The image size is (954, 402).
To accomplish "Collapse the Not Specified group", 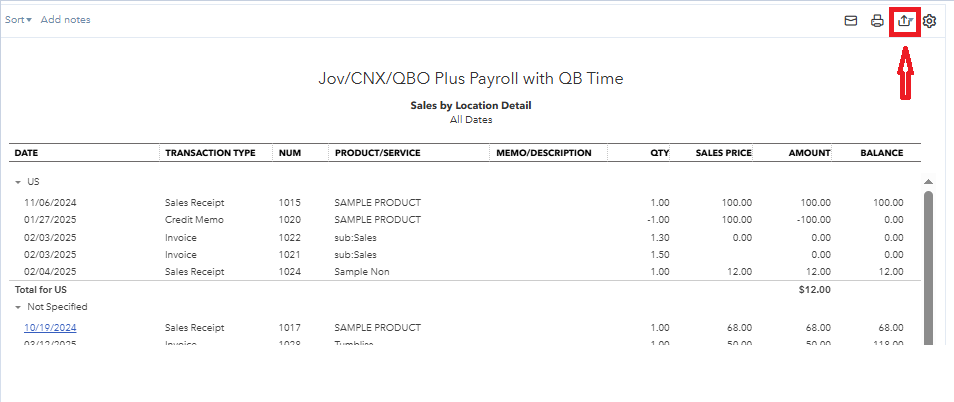I will [x=18, y=307].
